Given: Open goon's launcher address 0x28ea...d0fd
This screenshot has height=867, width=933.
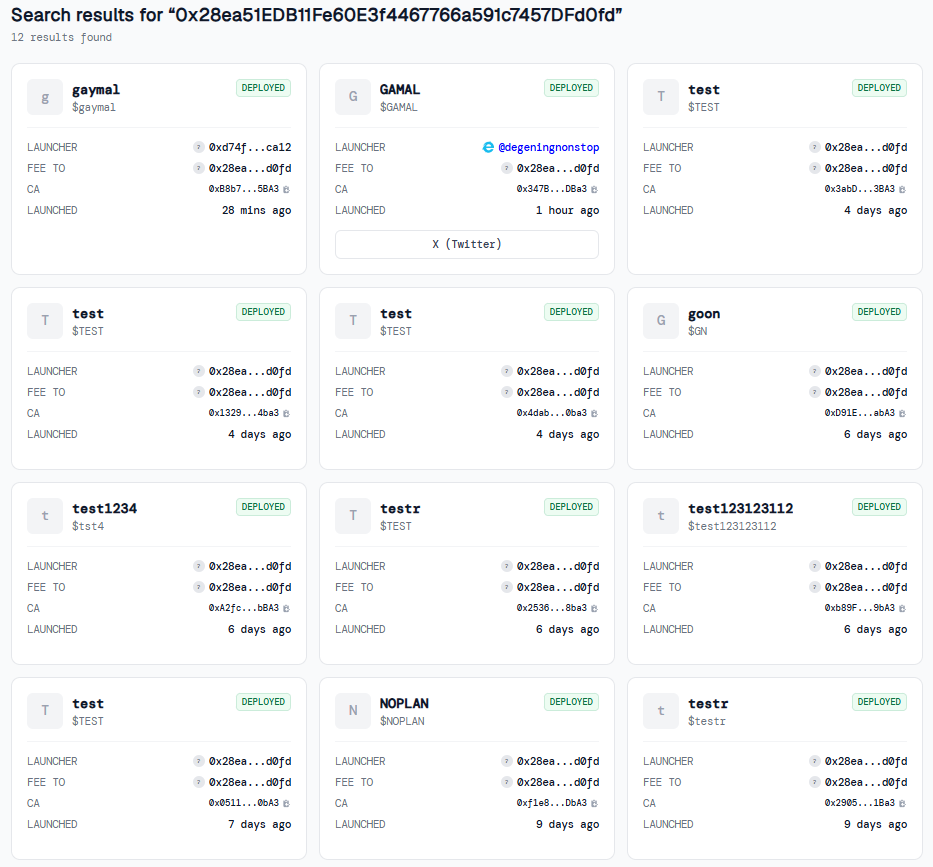Looking at the screenshot, I should (866, 371).
